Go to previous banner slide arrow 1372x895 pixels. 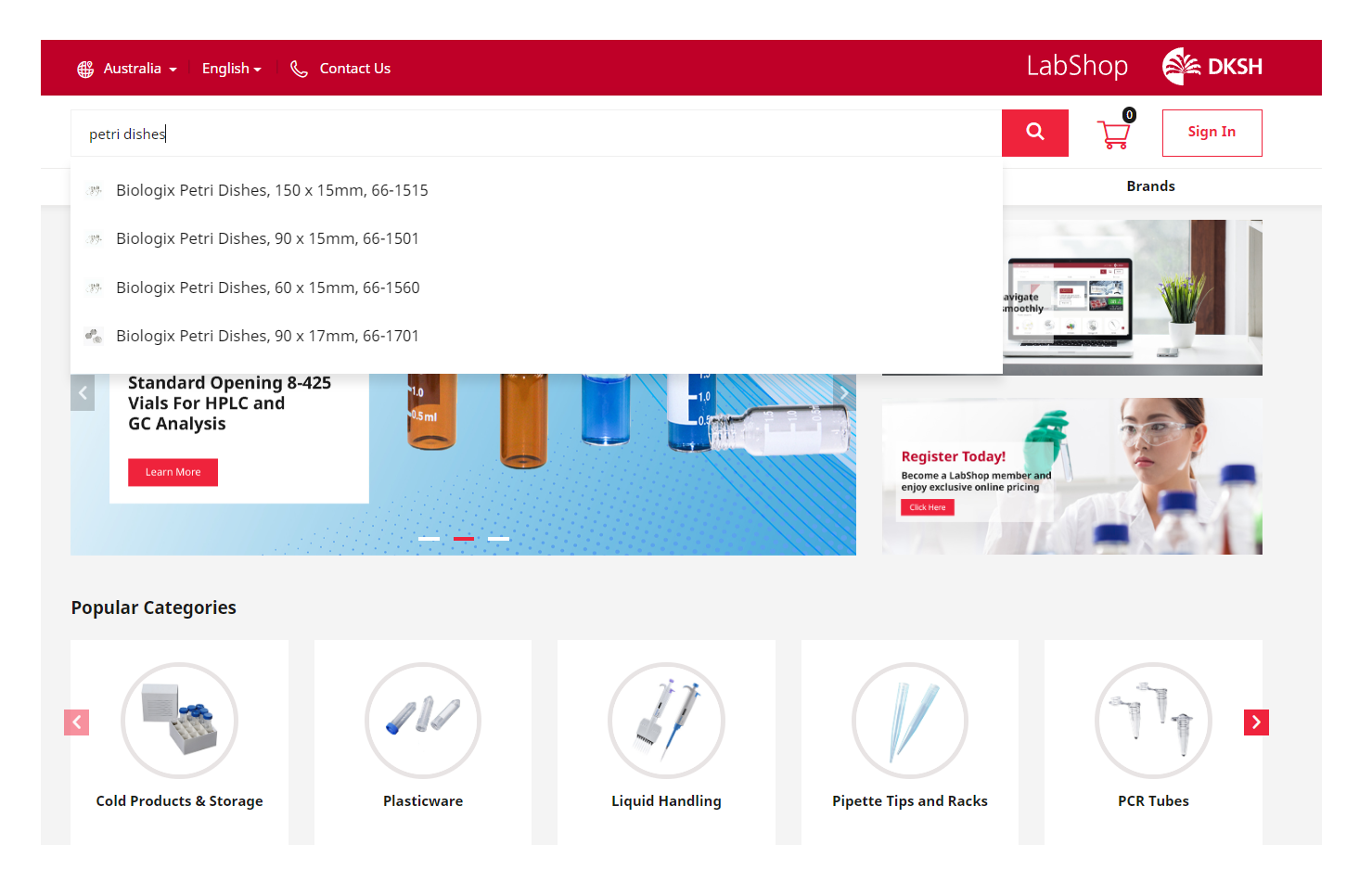coord(83,392)
